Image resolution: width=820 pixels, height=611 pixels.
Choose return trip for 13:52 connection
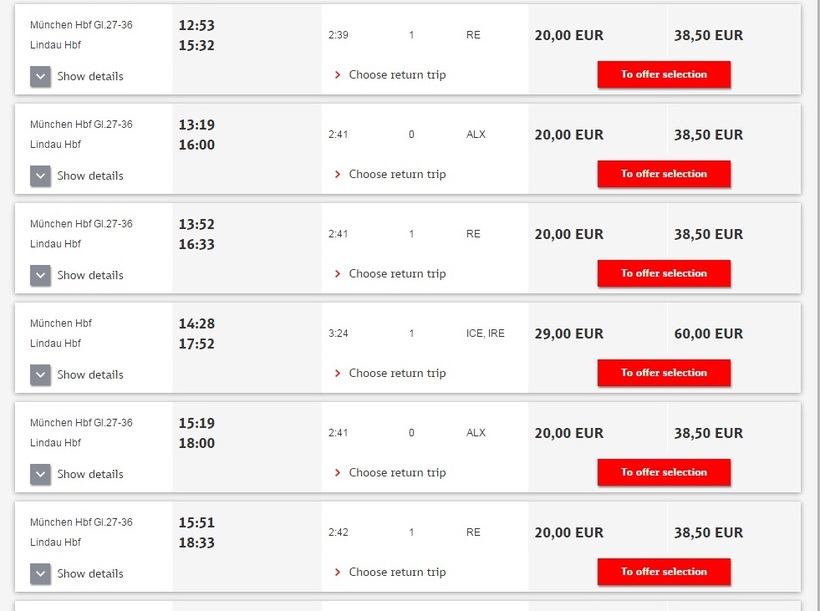coord(396,274)
